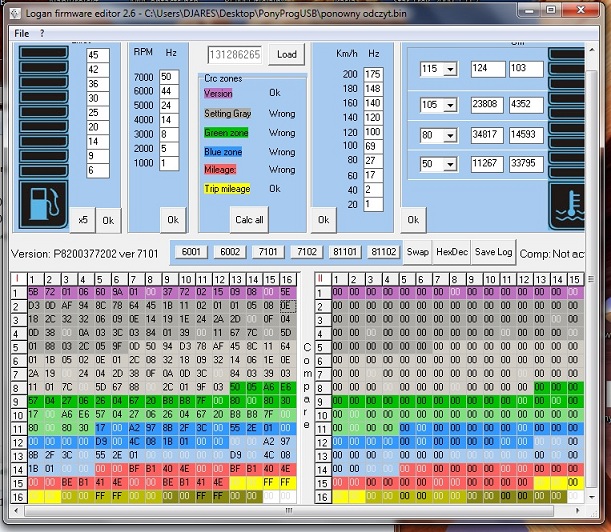
Task: Click row header 16 of table I
Action: pos(18,497)
